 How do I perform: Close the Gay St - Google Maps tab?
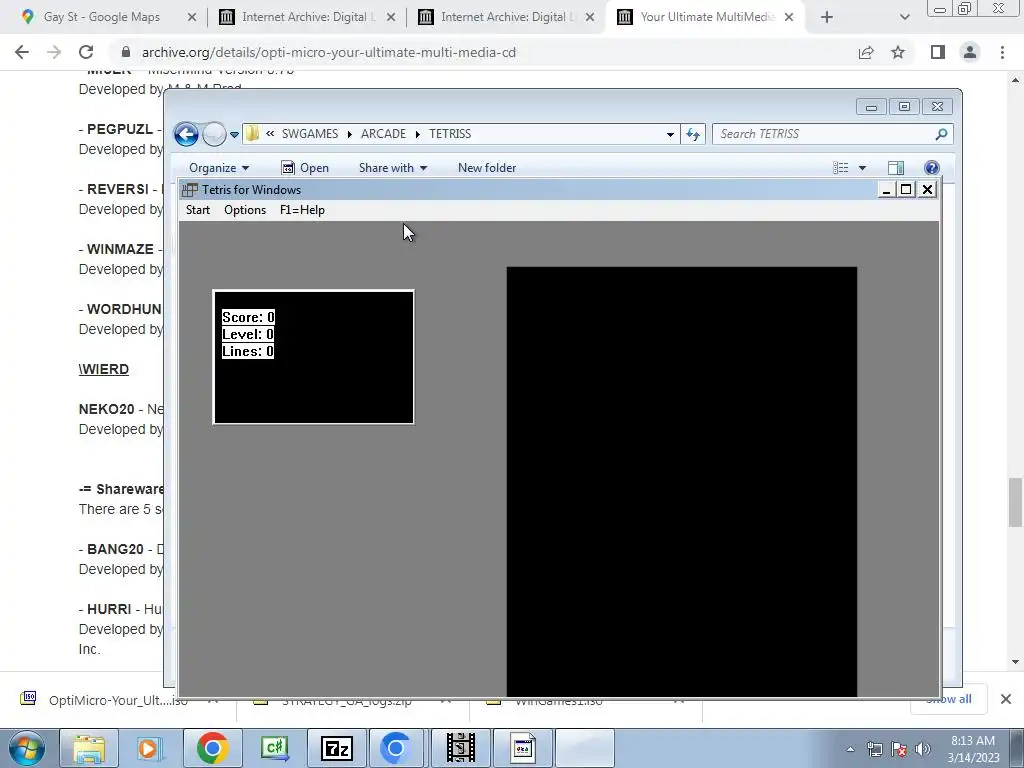(x=192, y=17)
